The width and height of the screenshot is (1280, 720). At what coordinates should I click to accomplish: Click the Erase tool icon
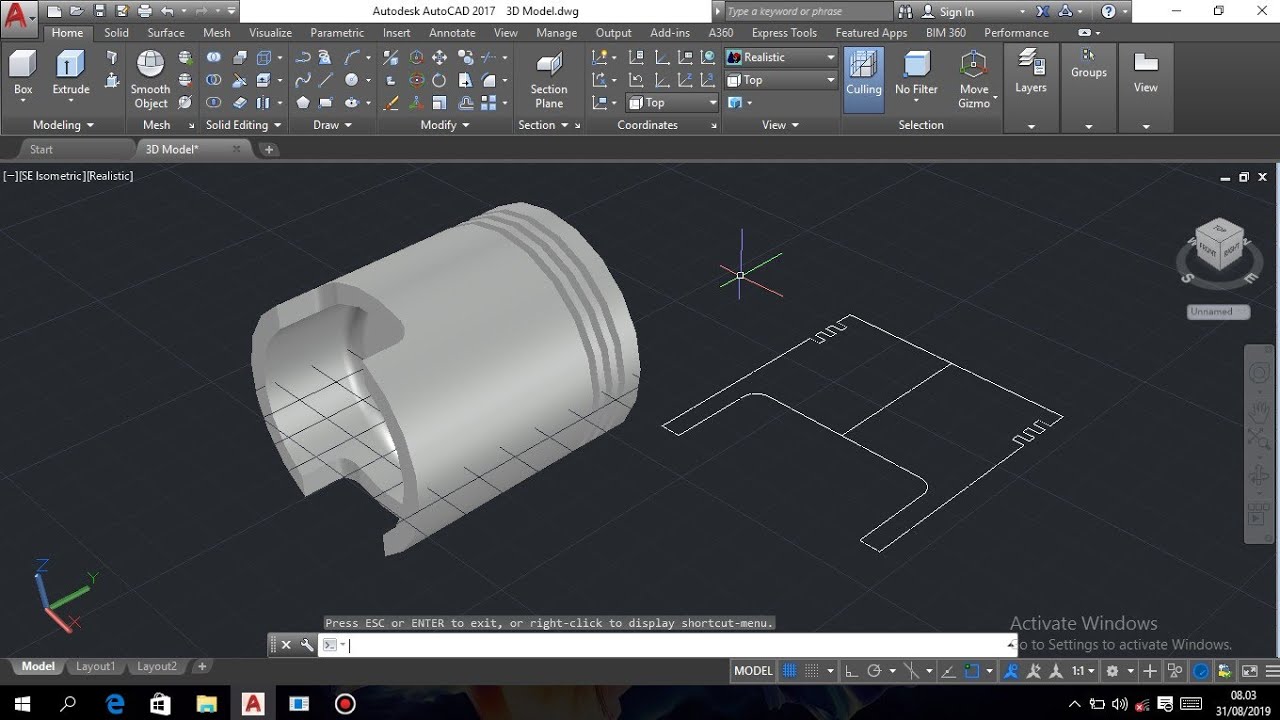[x=391, y=102]
